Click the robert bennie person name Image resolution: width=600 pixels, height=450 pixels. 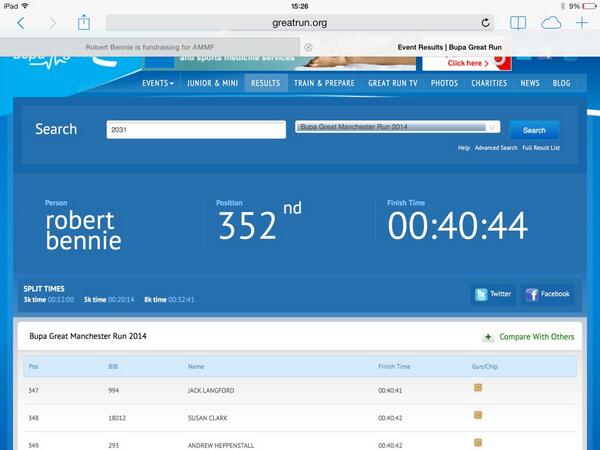click(x=83, y=231)
